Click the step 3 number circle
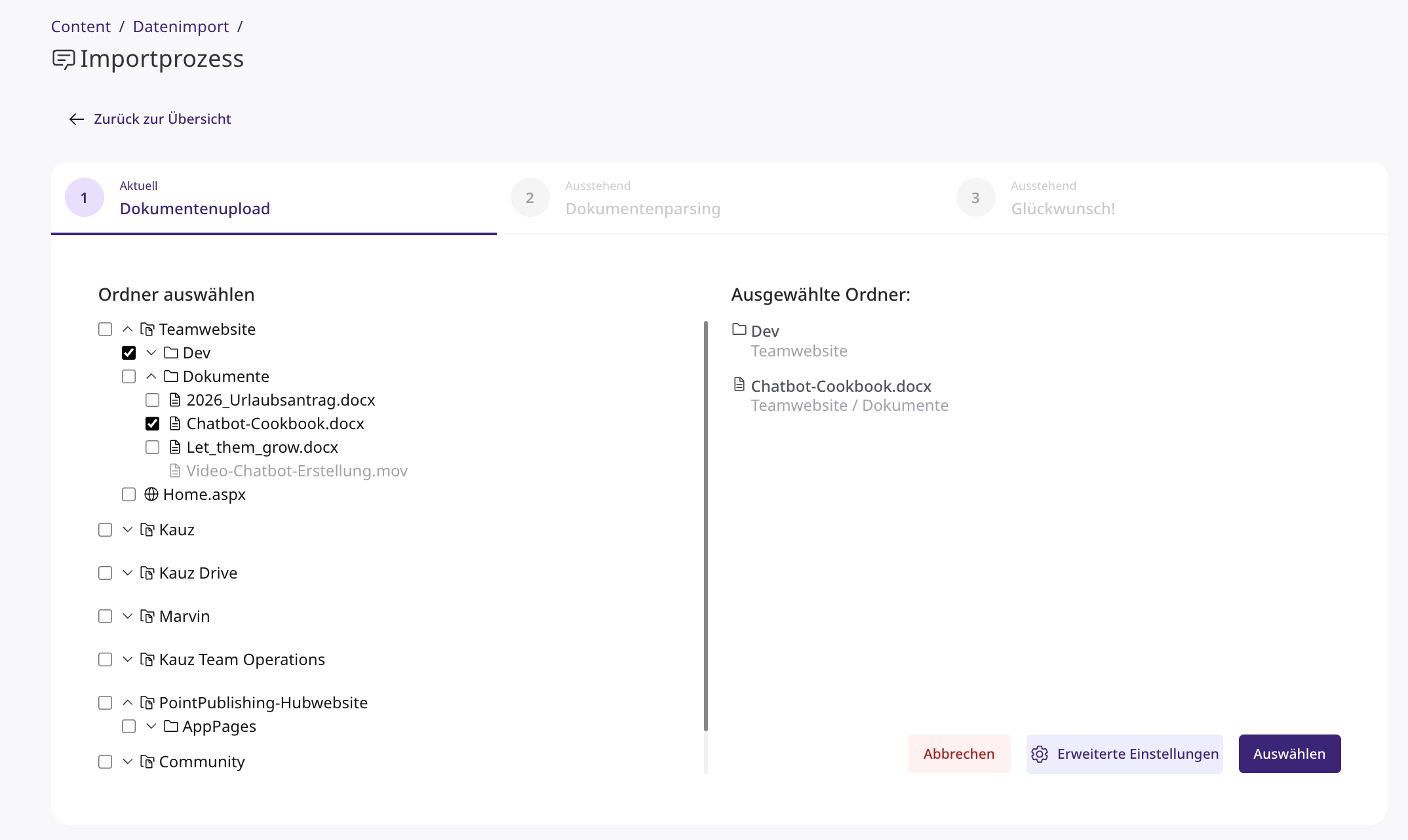This screenshot has width=1408, height=840. pos(975,197)
